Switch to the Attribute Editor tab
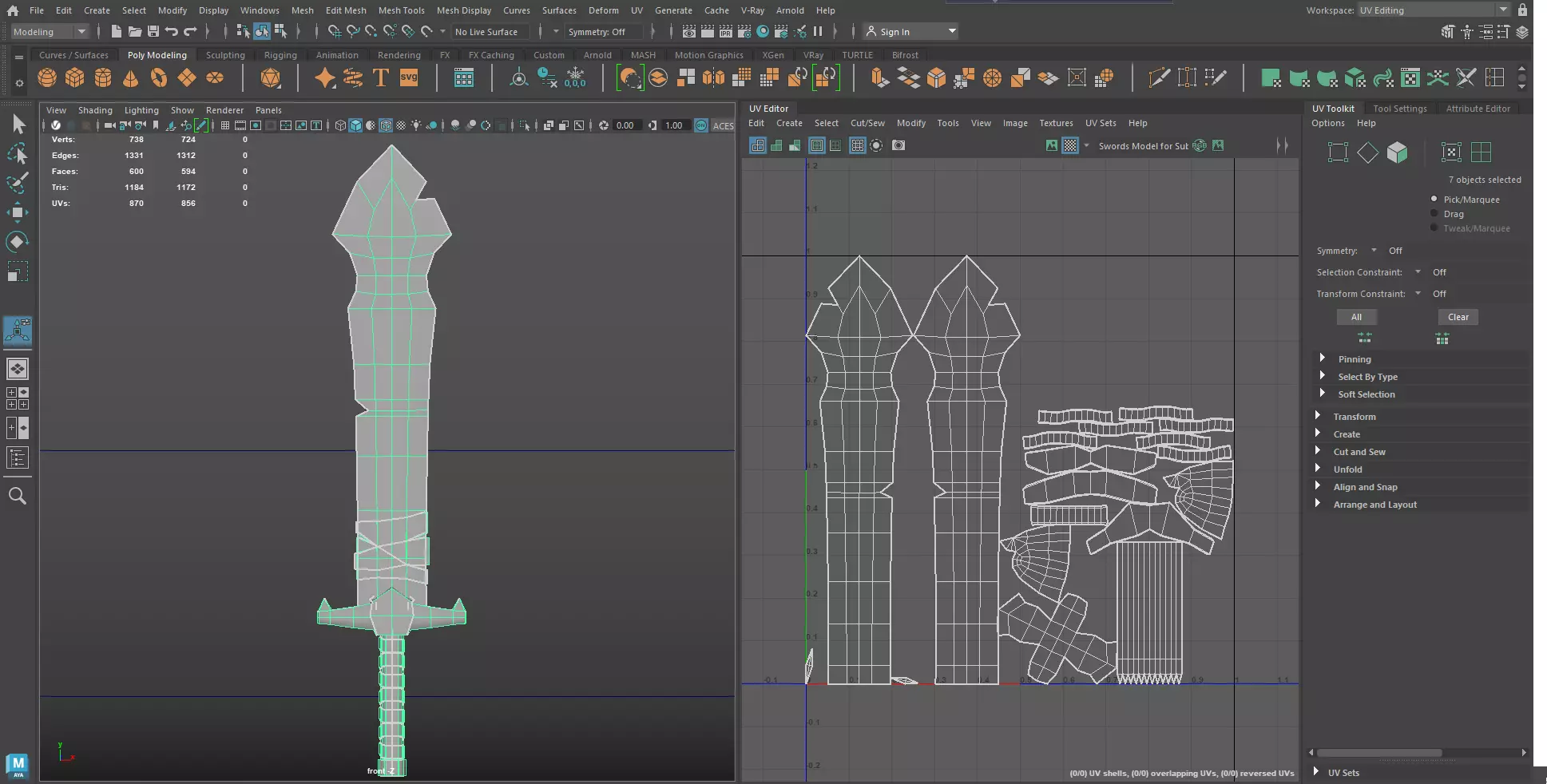Screen dimensions: 1547x784 pyautogui.click(x=1478, y=109)
